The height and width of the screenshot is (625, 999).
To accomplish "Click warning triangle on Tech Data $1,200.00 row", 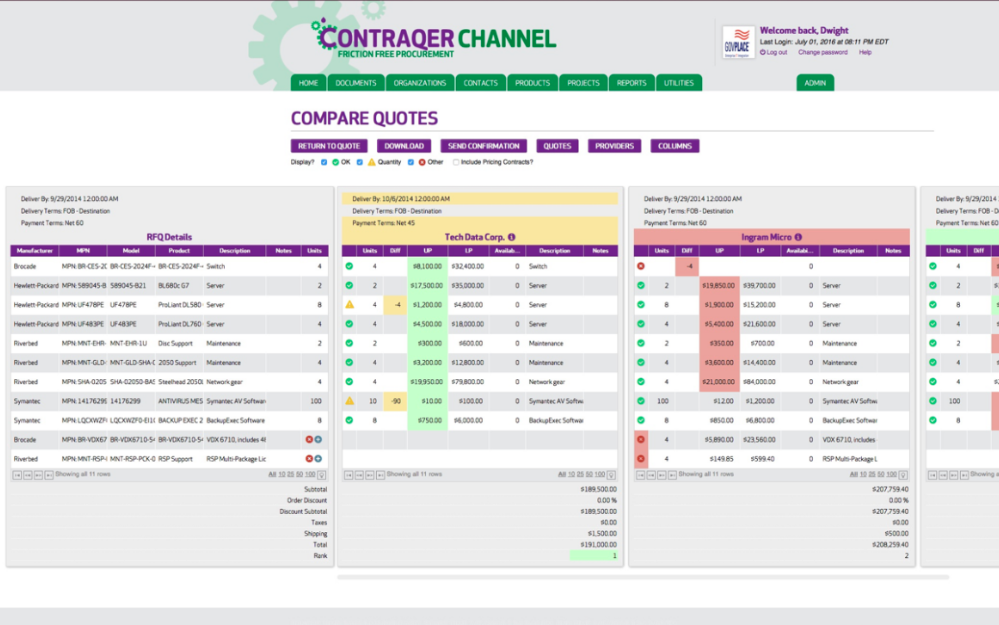I will [x=350, y=305].
